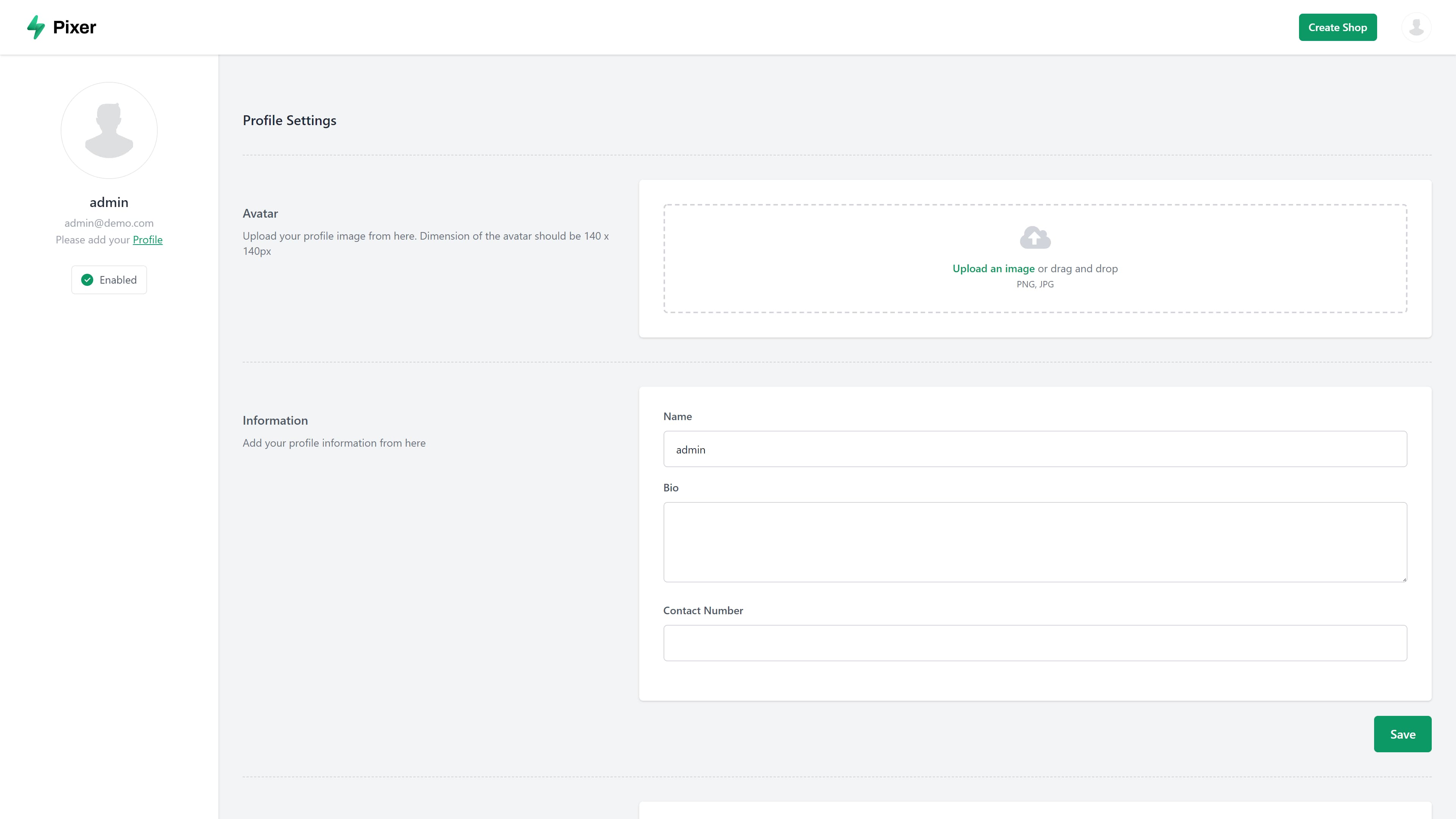The width and height of the screenshot is (1456, 819).
Task: Select the Pixer wordmark in the header
Action: click(74, 27)
